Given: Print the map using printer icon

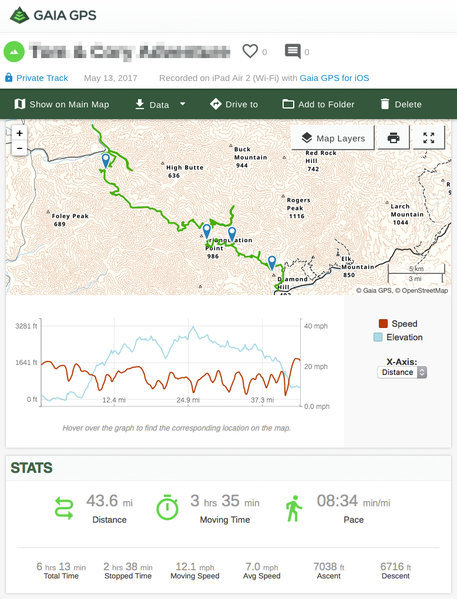Looking at the screenshot, I should click(393, 138).
